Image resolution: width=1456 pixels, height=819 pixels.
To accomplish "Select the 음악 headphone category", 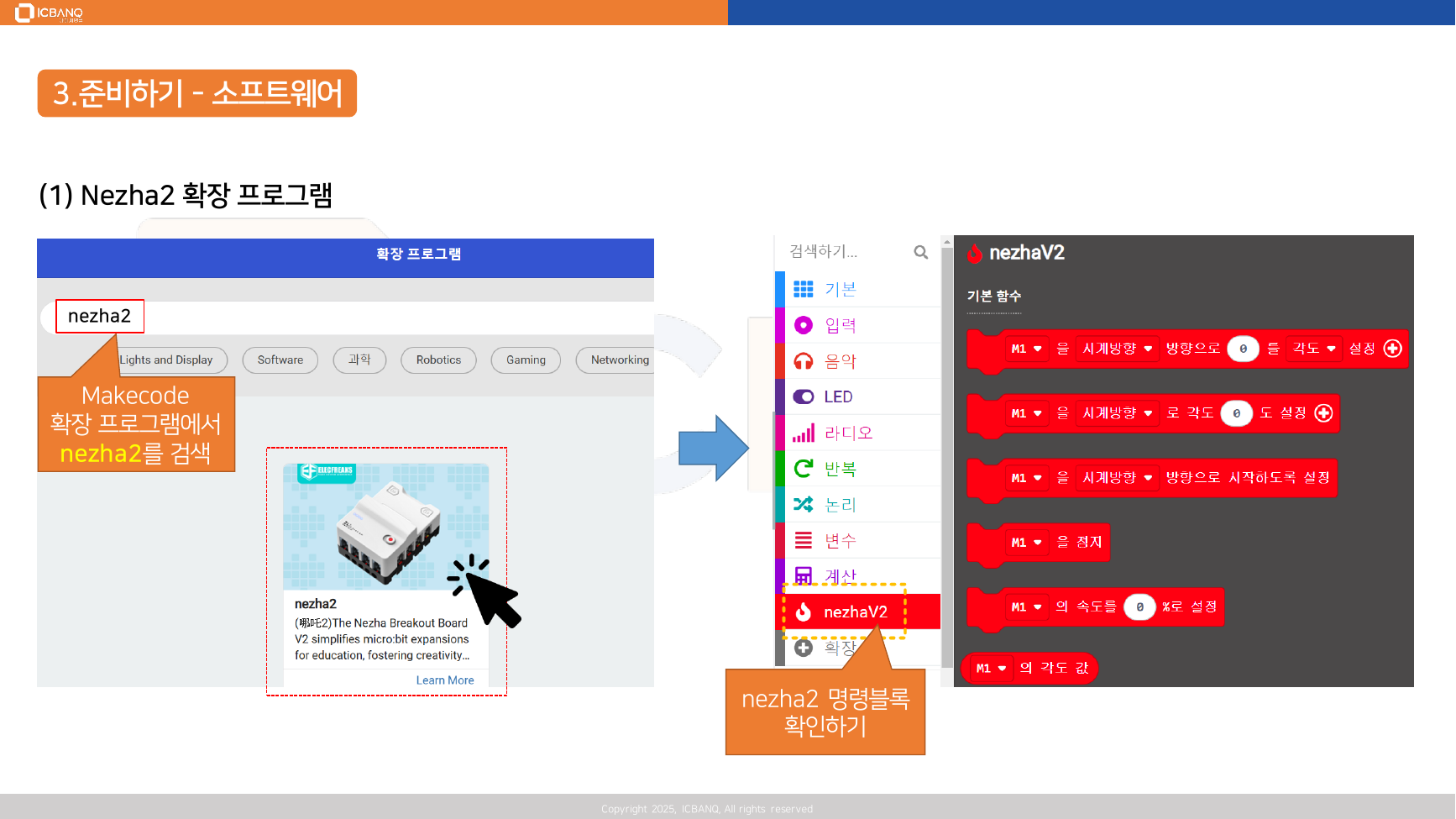I will pos(858,361).
